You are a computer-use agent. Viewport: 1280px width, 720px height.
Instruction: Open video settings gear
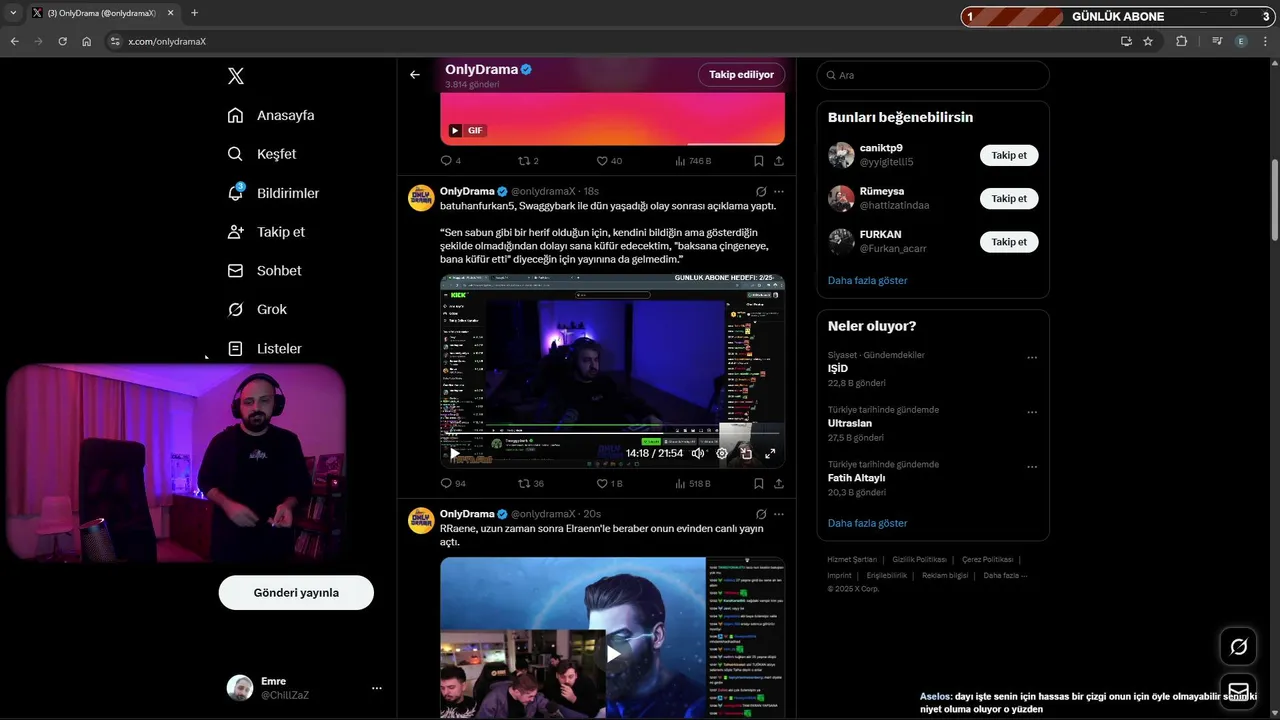[722, 453]
